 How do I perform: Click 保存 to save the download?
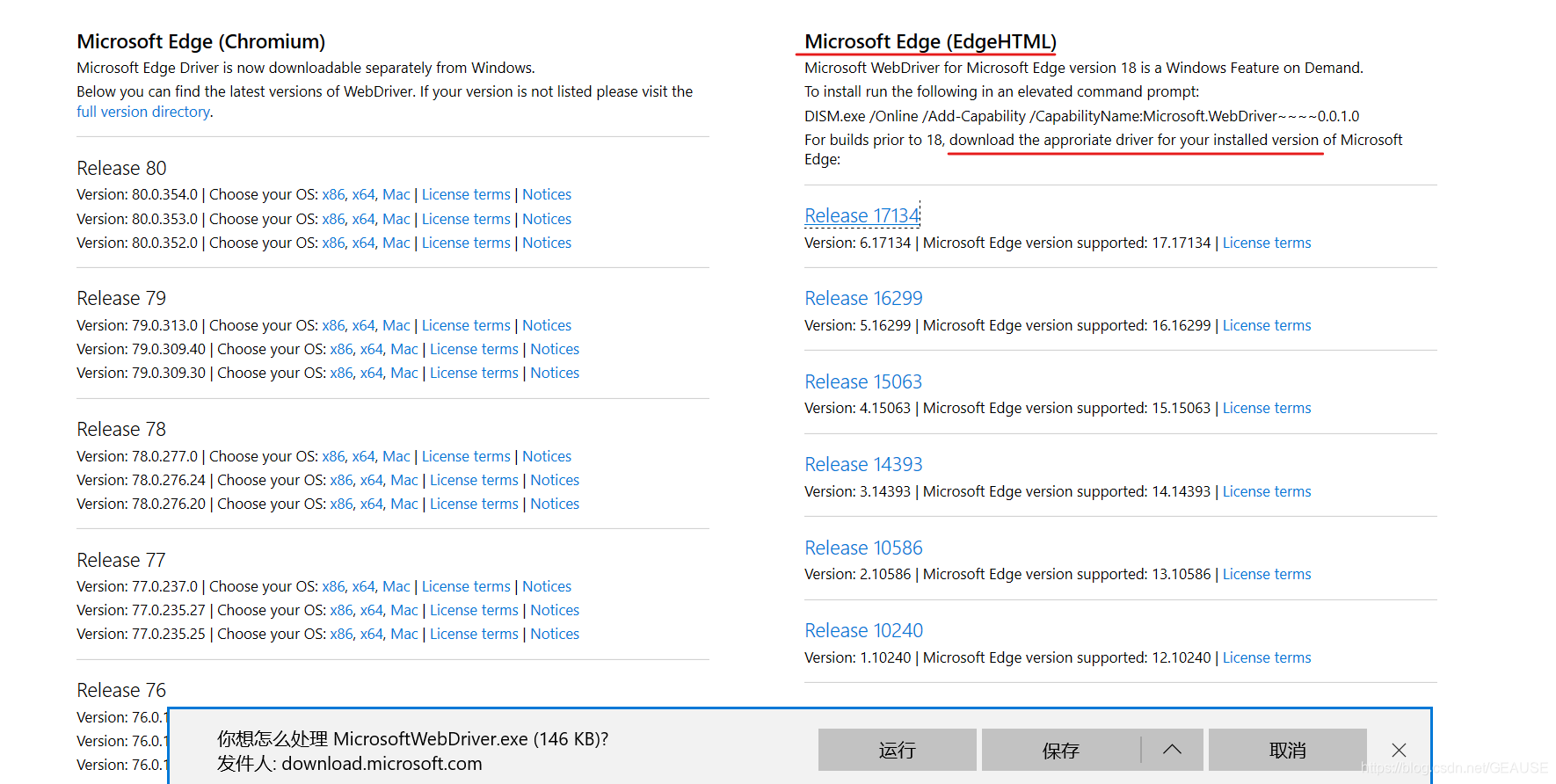[x=1061, y=750]
